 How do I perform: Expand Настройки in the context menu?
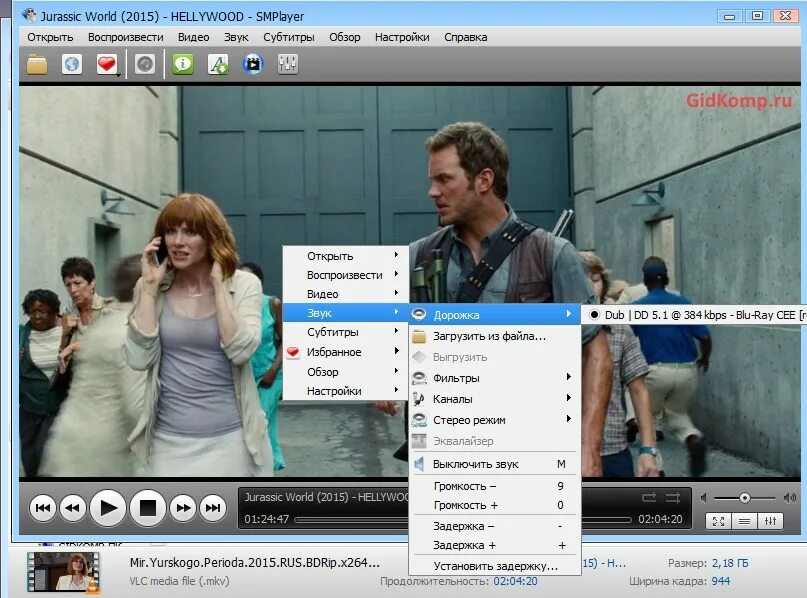click(345, 391)
